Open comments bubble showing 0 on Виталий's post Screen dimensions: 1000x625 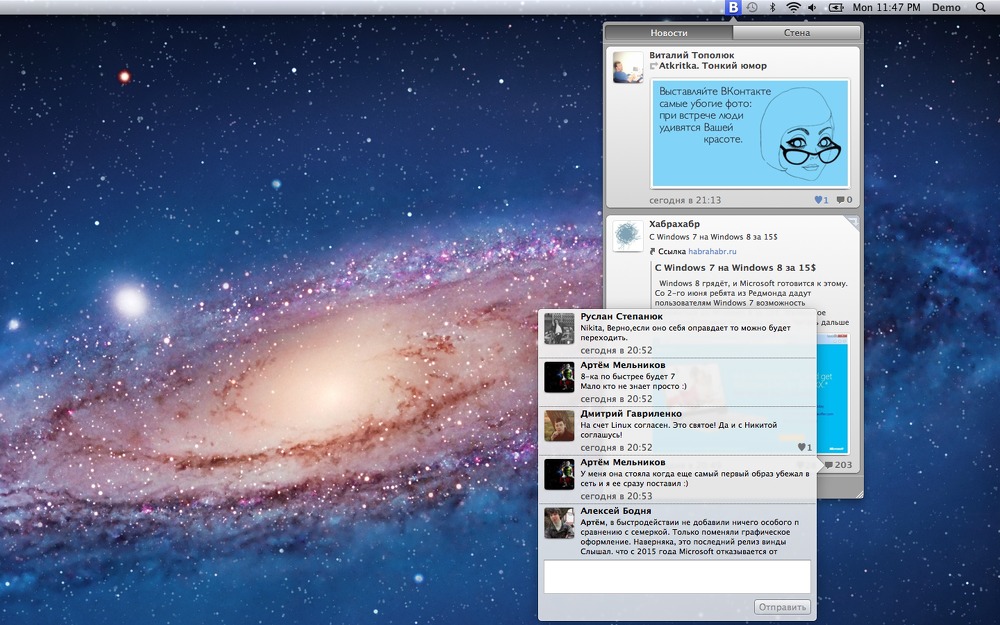tap(844, 200)
